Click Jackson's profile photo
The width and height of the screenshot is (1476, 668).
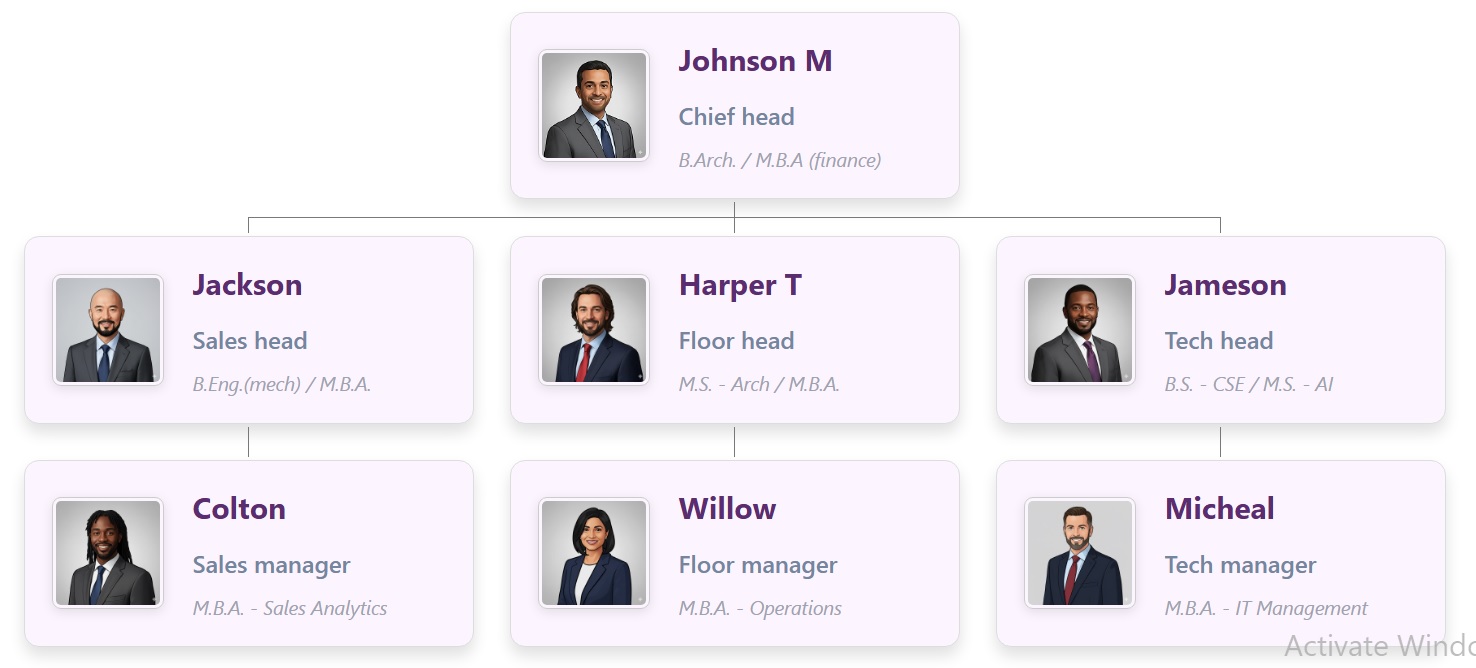point(108,330)
